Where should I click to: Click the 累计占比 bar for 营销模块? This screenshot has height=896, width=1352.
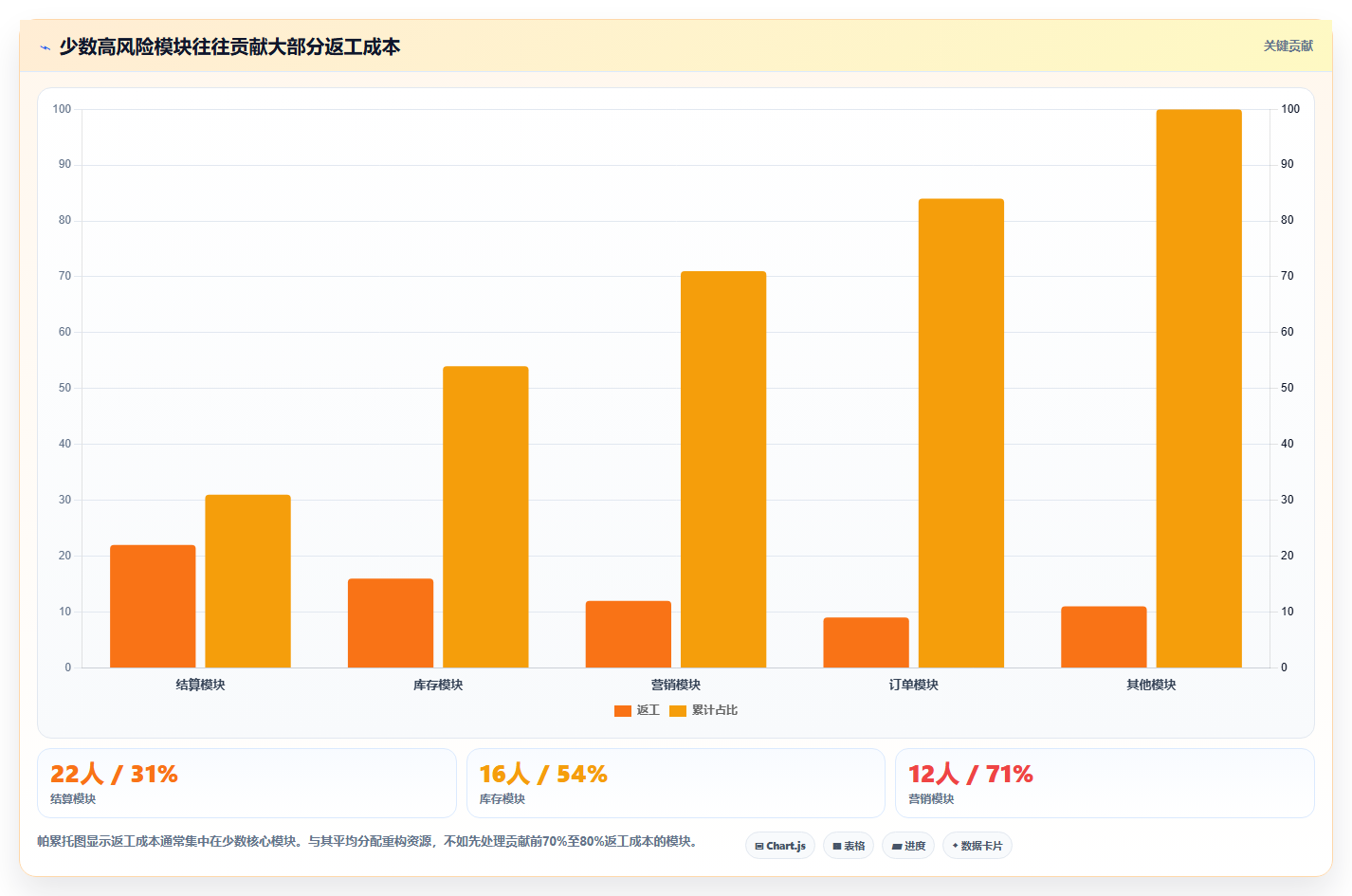click(723, 469)
